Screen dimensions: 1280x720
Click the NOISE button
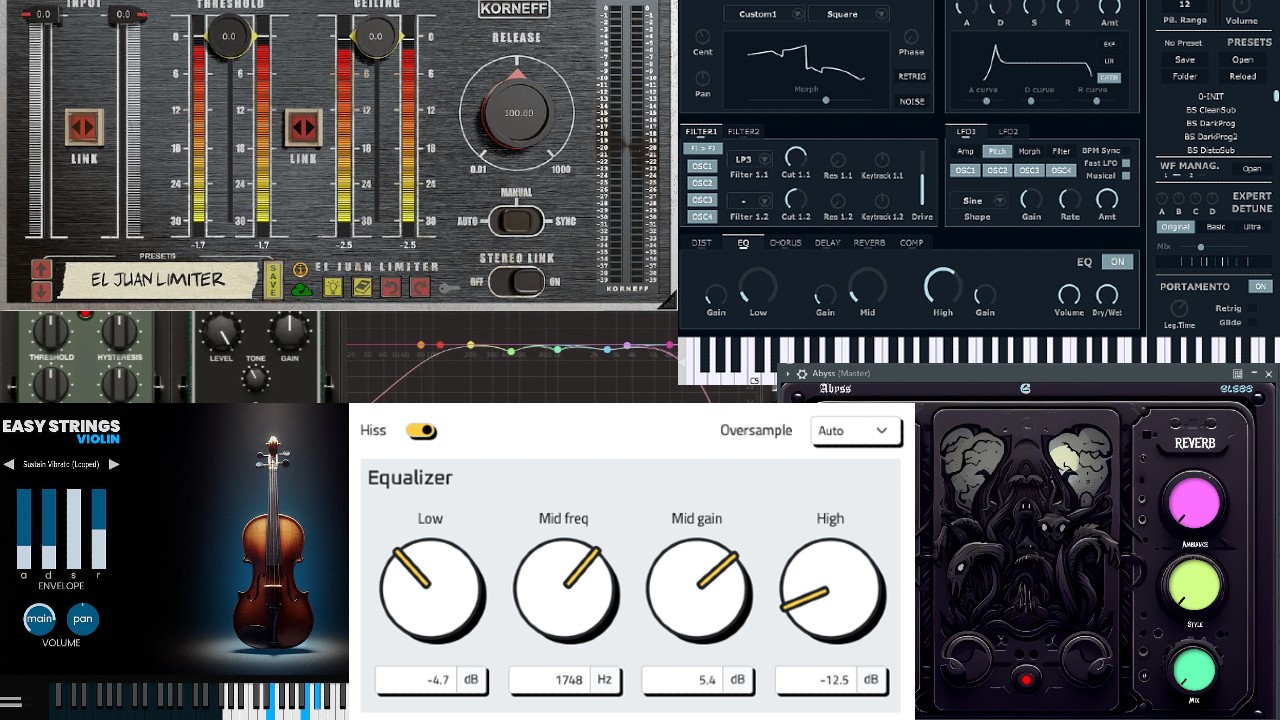click(x=912, y=101)
